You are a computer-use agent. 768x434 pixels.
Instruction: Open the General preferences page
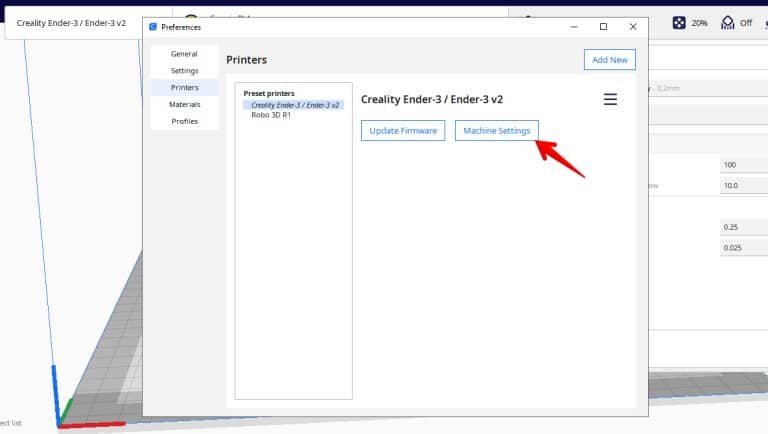(x=184, y=54)
